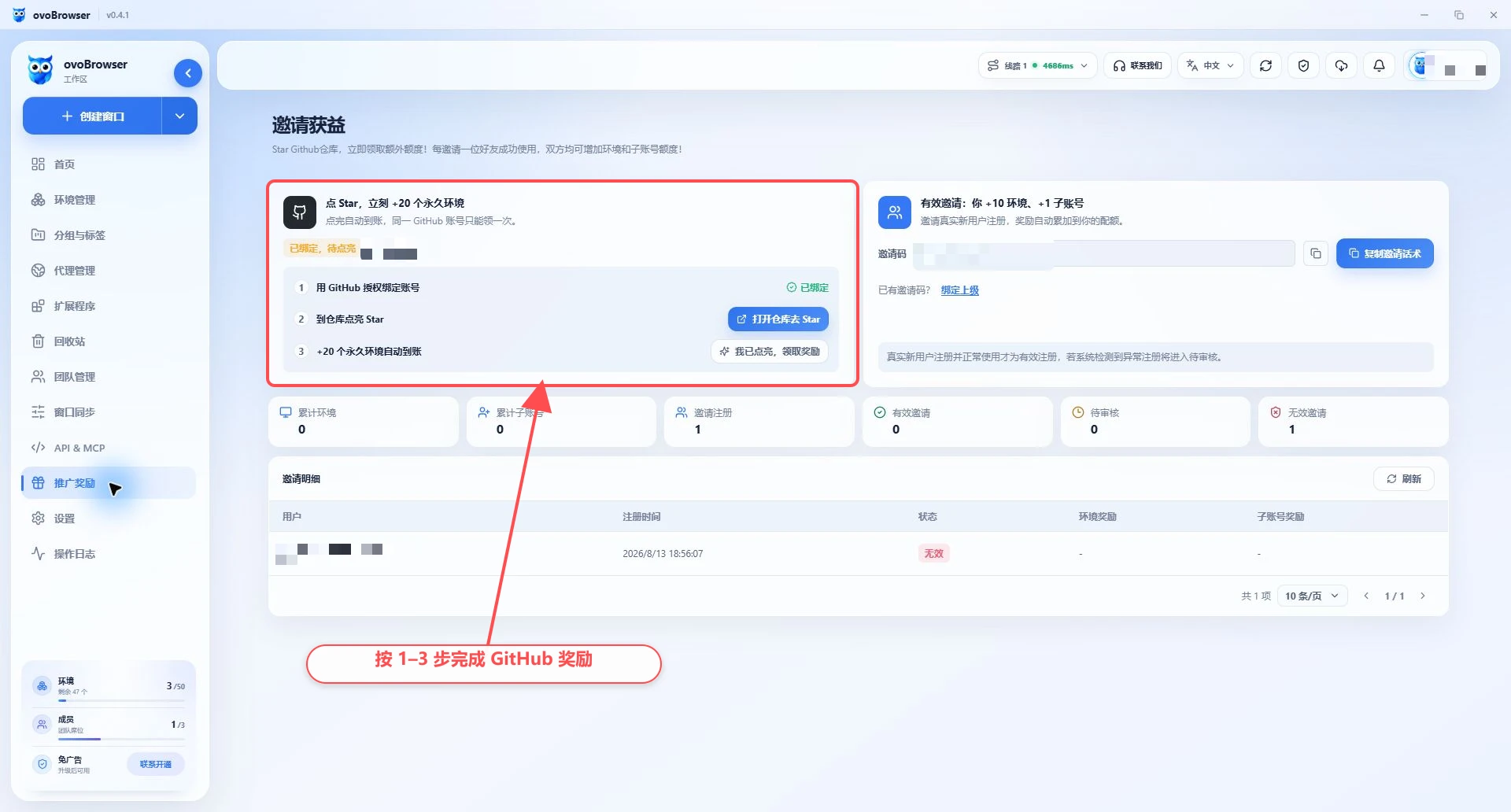Image resolution: width=1511 pixels, height=812 pixels.
Task: Click the 邀请注册 stat card icon
Action: click(x=682, y=412)
